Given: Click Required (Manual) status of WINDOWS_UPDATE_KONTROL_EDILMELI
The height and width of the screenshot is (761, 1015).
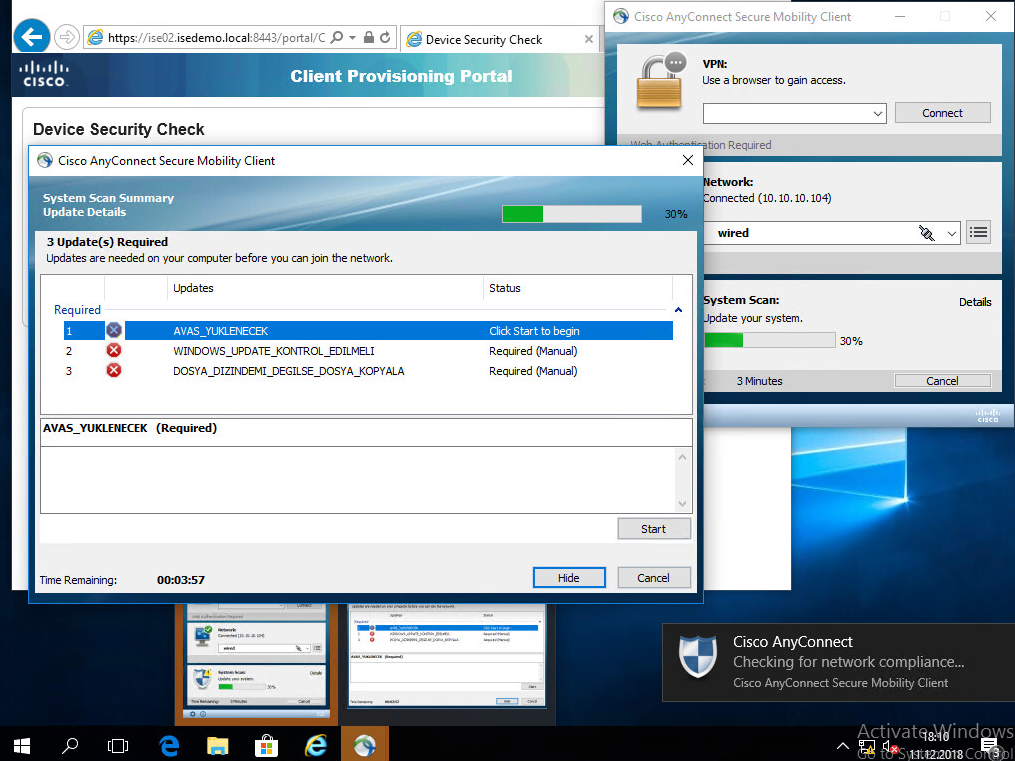Looking at the screenshot, I should [533, 351].
